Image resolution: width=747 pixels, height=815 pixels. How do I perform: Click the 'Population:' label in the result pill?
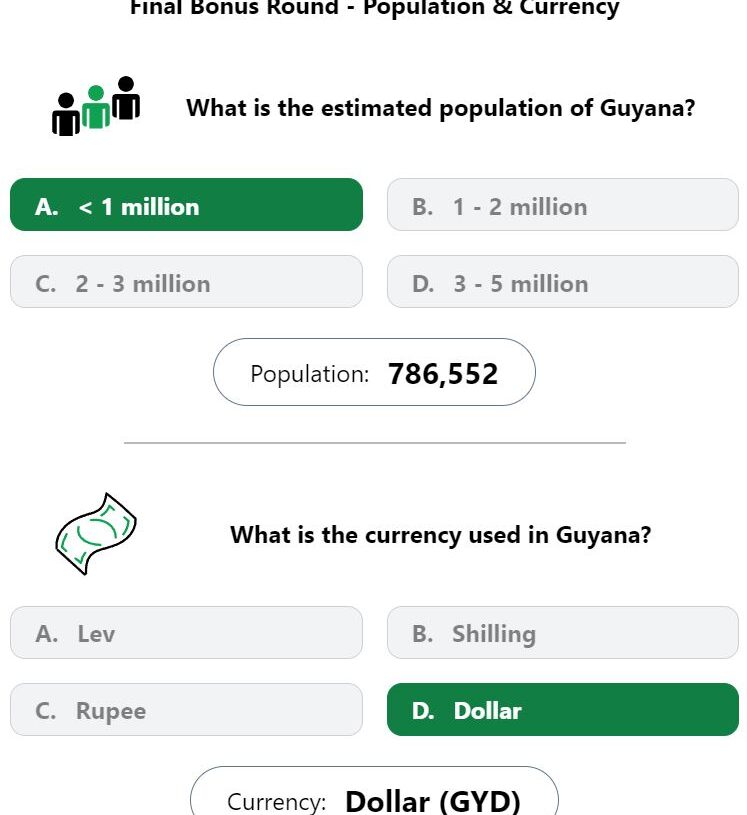309,374
